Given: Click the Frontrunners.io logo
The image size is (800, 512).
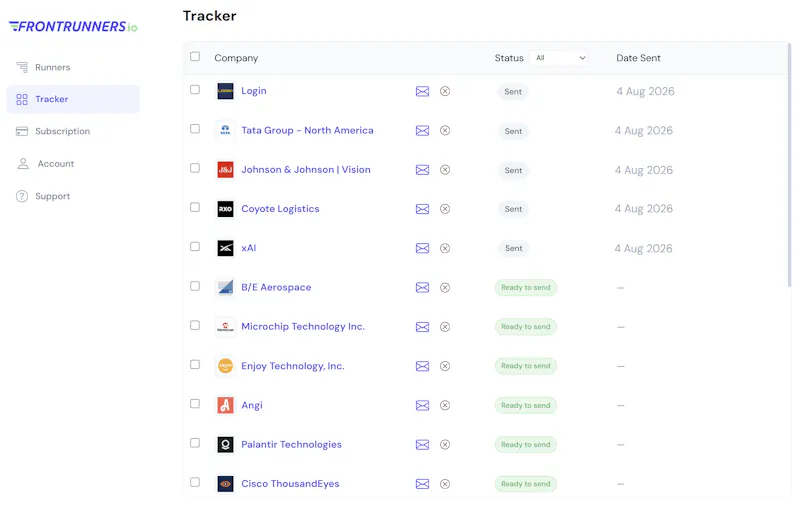Looking at the screenshot, I should [73, 27].
